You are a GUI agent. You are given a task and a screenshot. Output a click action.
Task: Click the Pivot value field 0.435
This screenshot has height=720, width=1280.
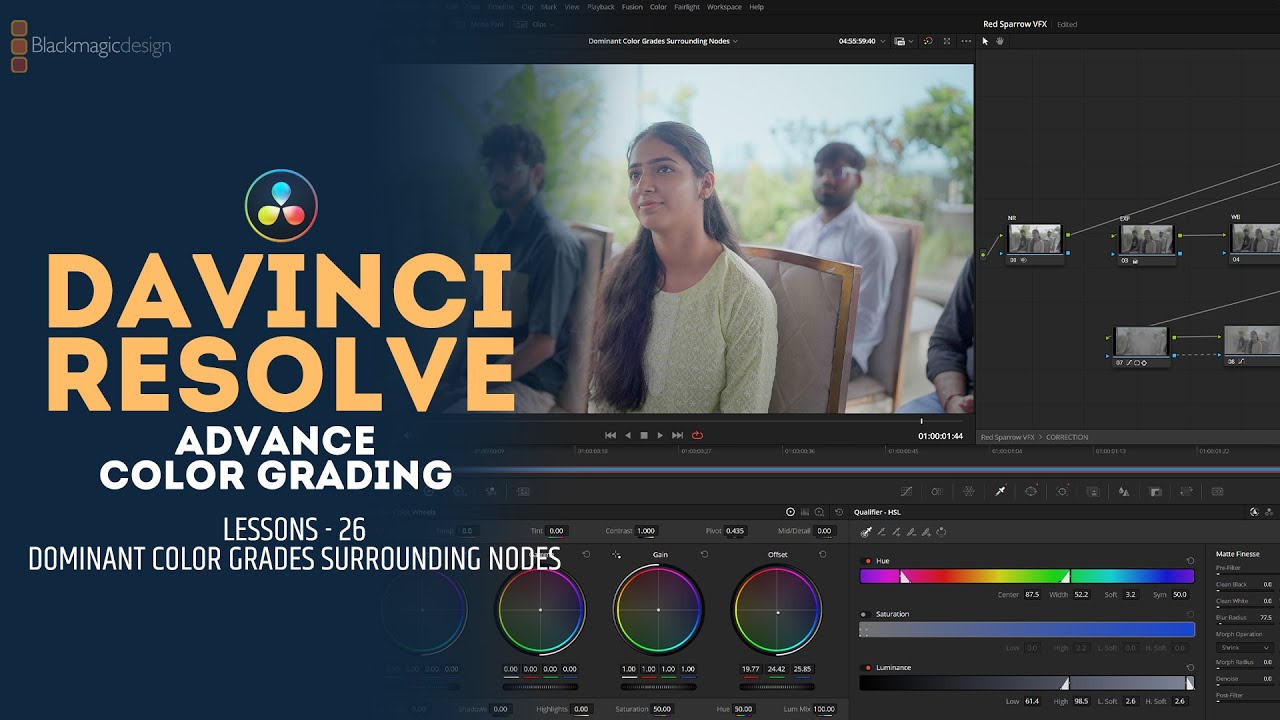[x=735, y=531]
